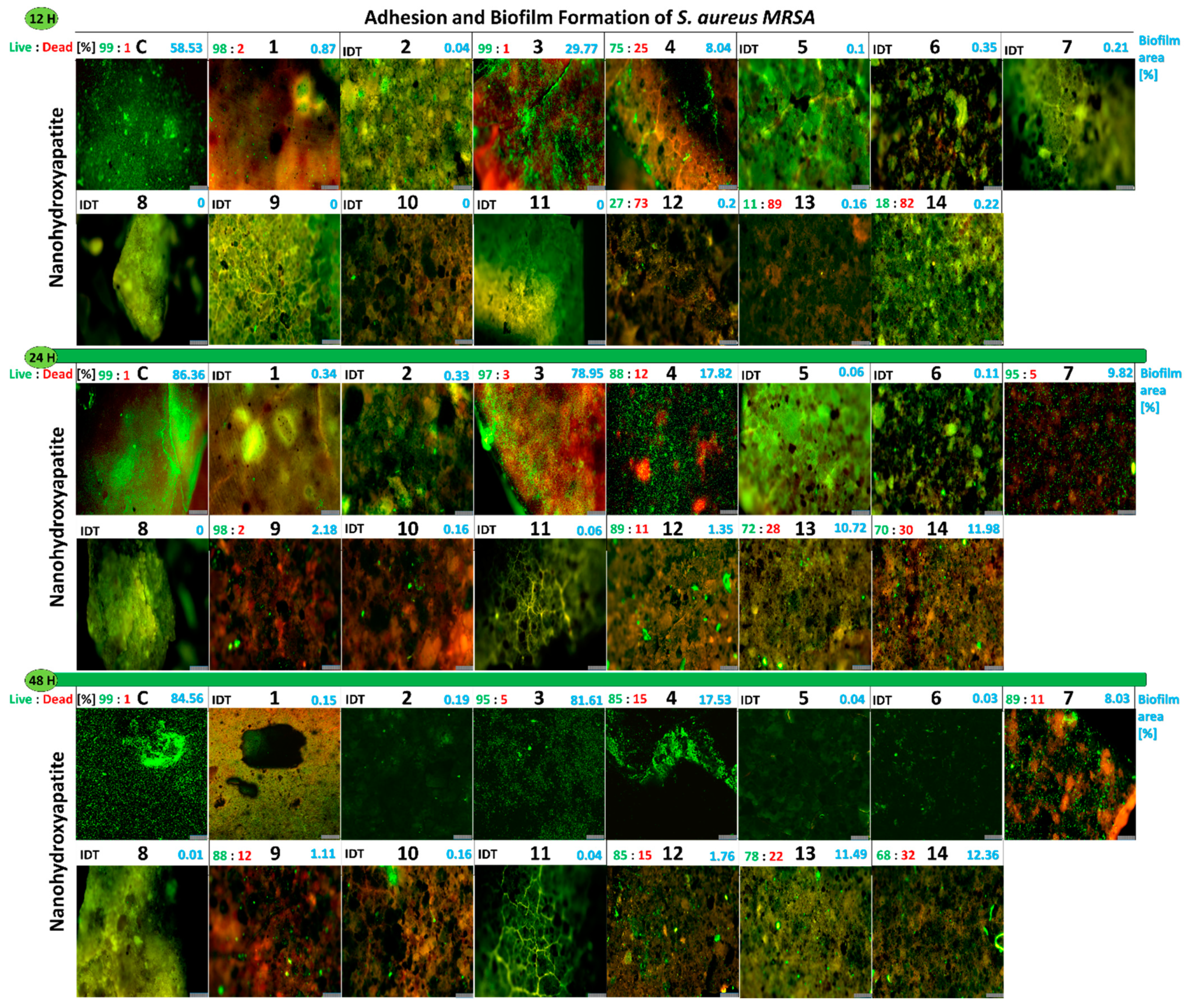This screenshot has width=1189, height=1008.
Task: Click 24 H sample 7 micrograph
Action: click(x=1069, y=448)
